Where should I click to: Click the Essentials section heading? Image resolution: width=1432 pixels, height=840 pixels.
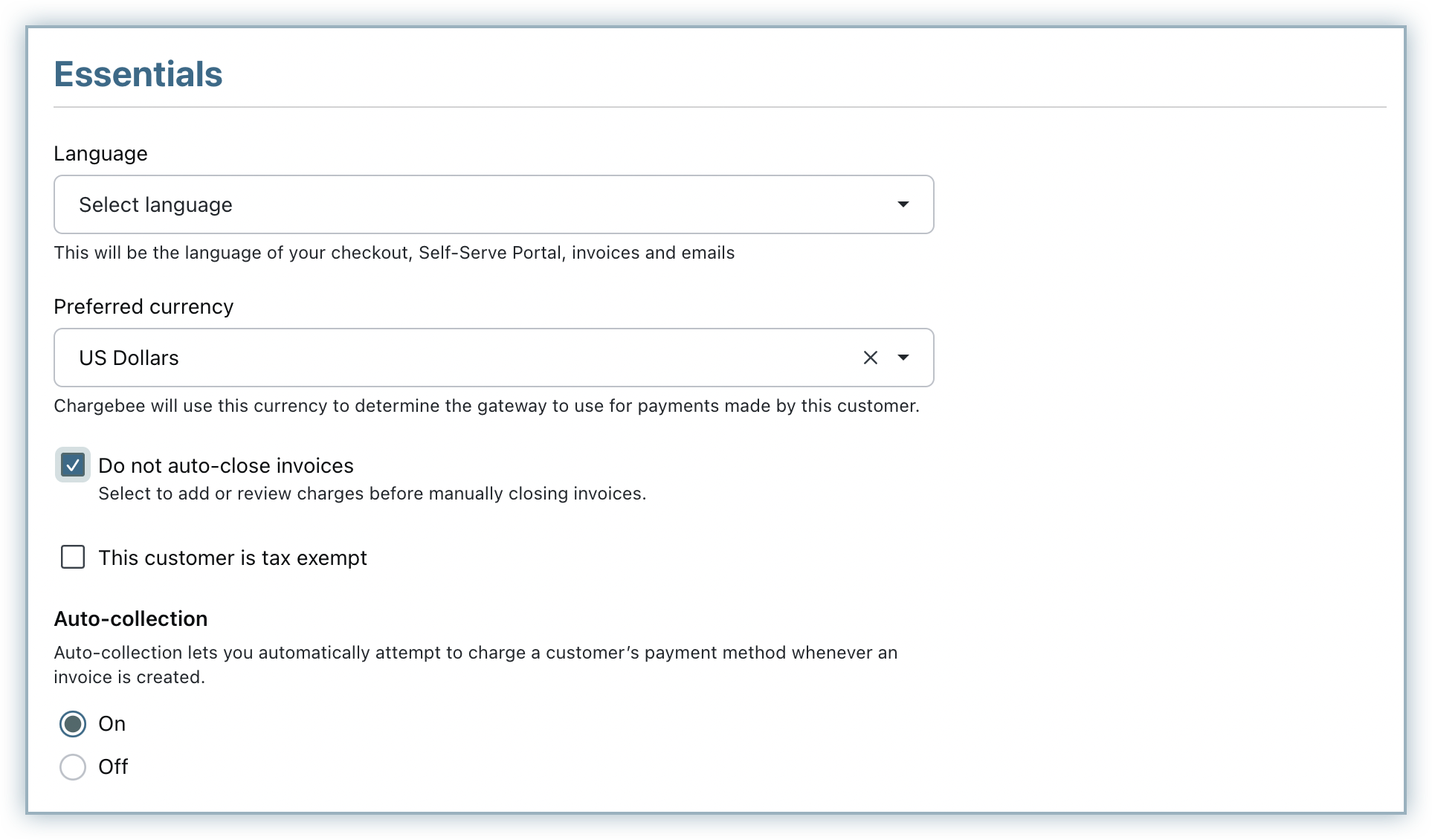point(138,74)
